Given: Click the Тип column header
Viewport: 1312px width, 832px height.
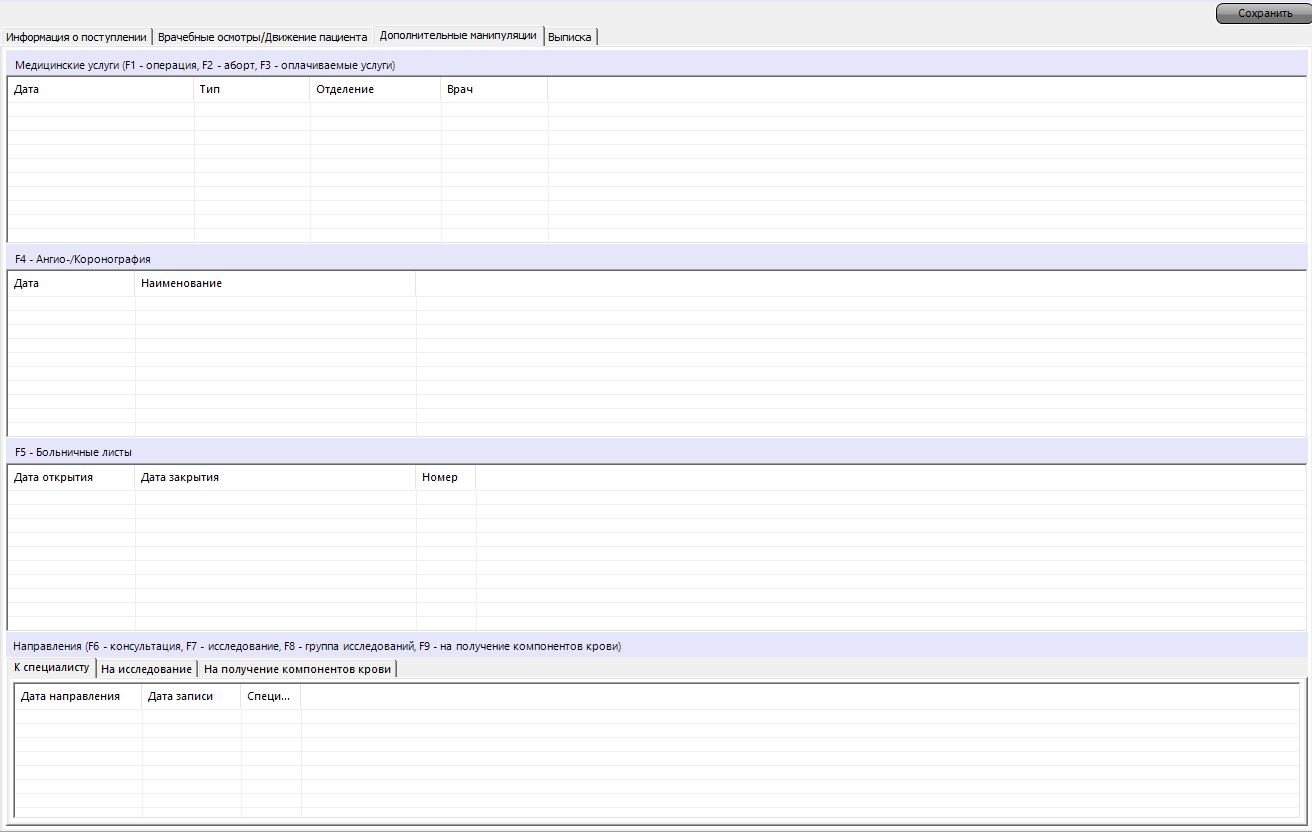Looking at the screenshot, I should coord(252,90).
